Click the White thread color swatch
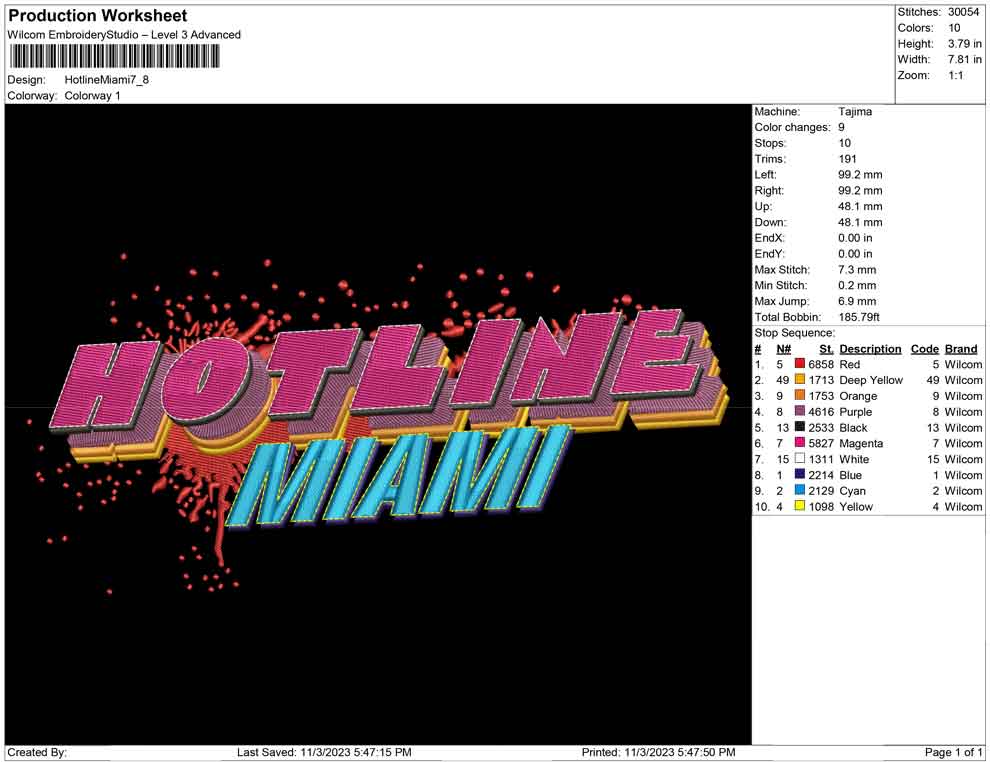Viewport: 990px width, 762px height. 800,460
